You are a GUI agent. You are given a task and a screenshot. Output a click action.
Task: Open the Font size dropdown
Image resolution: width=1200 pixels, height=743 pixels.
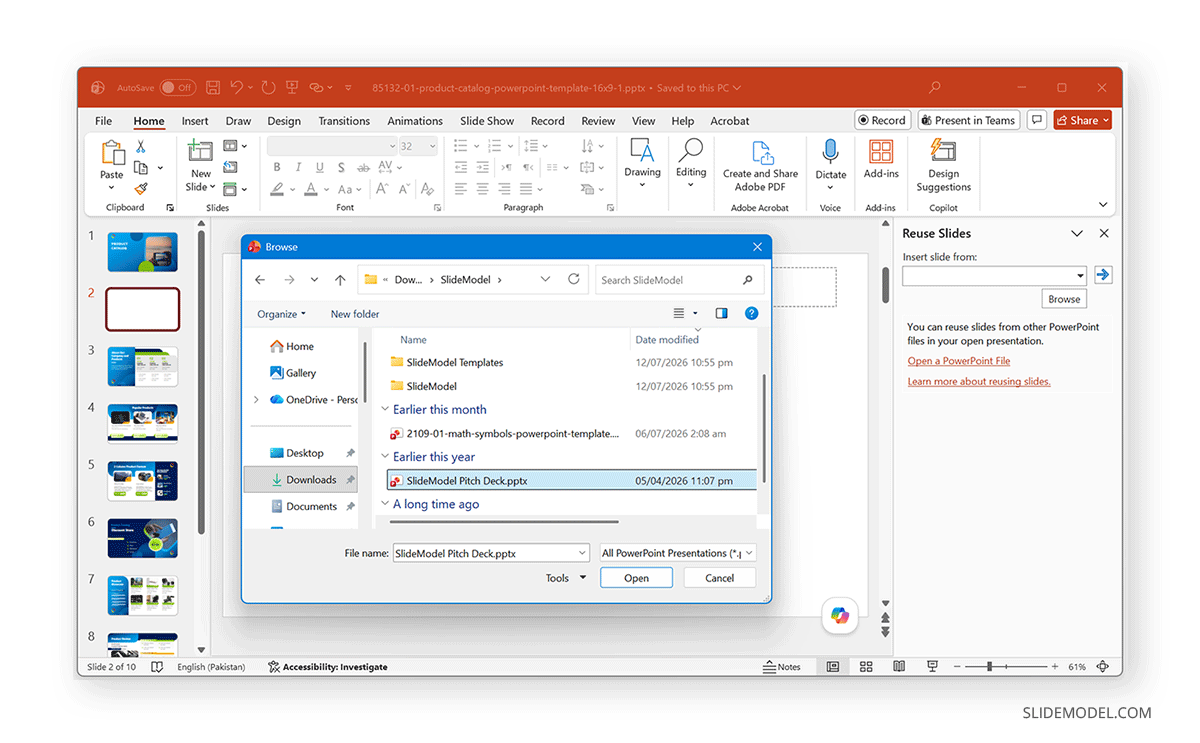pyautogui.click(x=432, y=146)
